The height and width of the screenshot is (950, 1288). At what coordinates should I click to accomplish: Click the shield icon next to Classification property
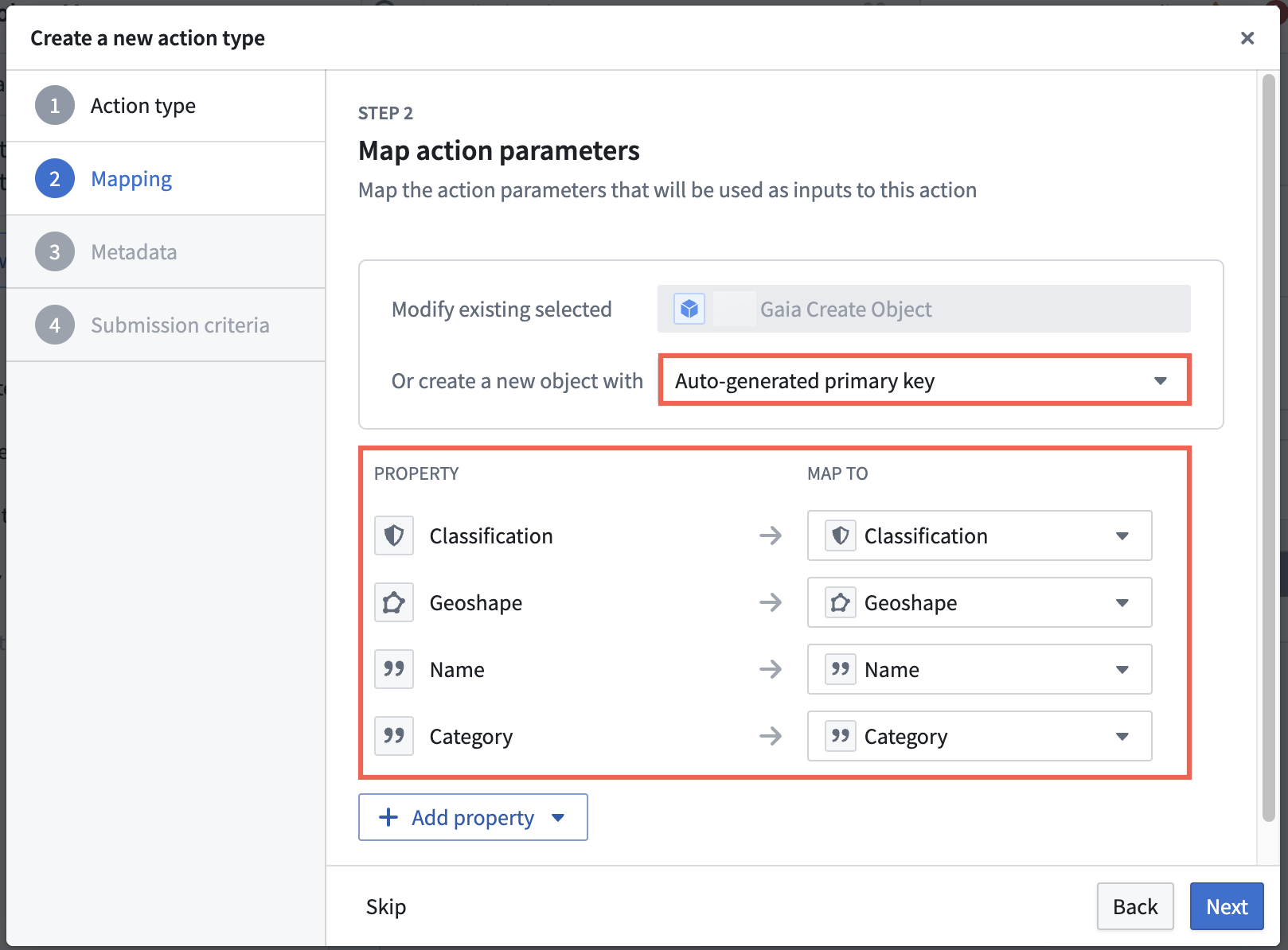393,535
